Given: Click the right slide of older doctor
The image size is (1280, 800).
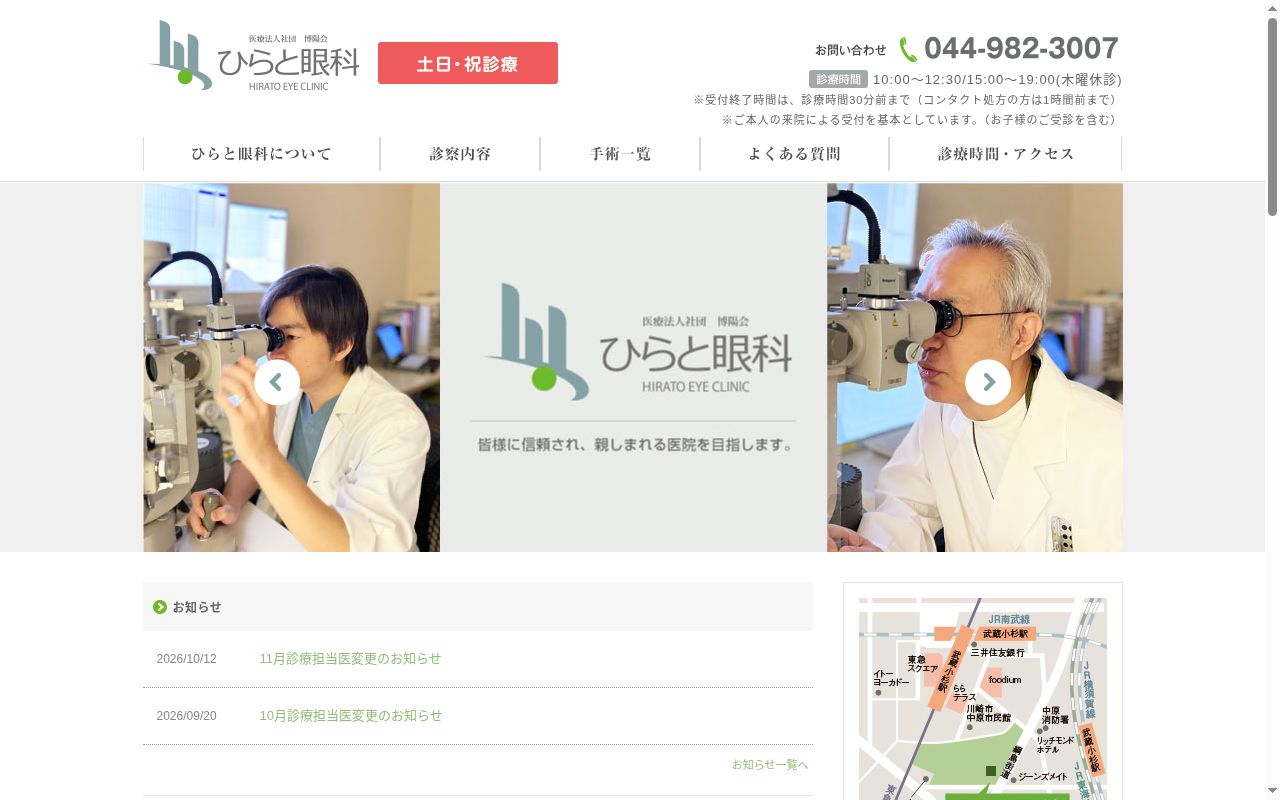Looking at the screenshot, I should [x=975, y=367].
